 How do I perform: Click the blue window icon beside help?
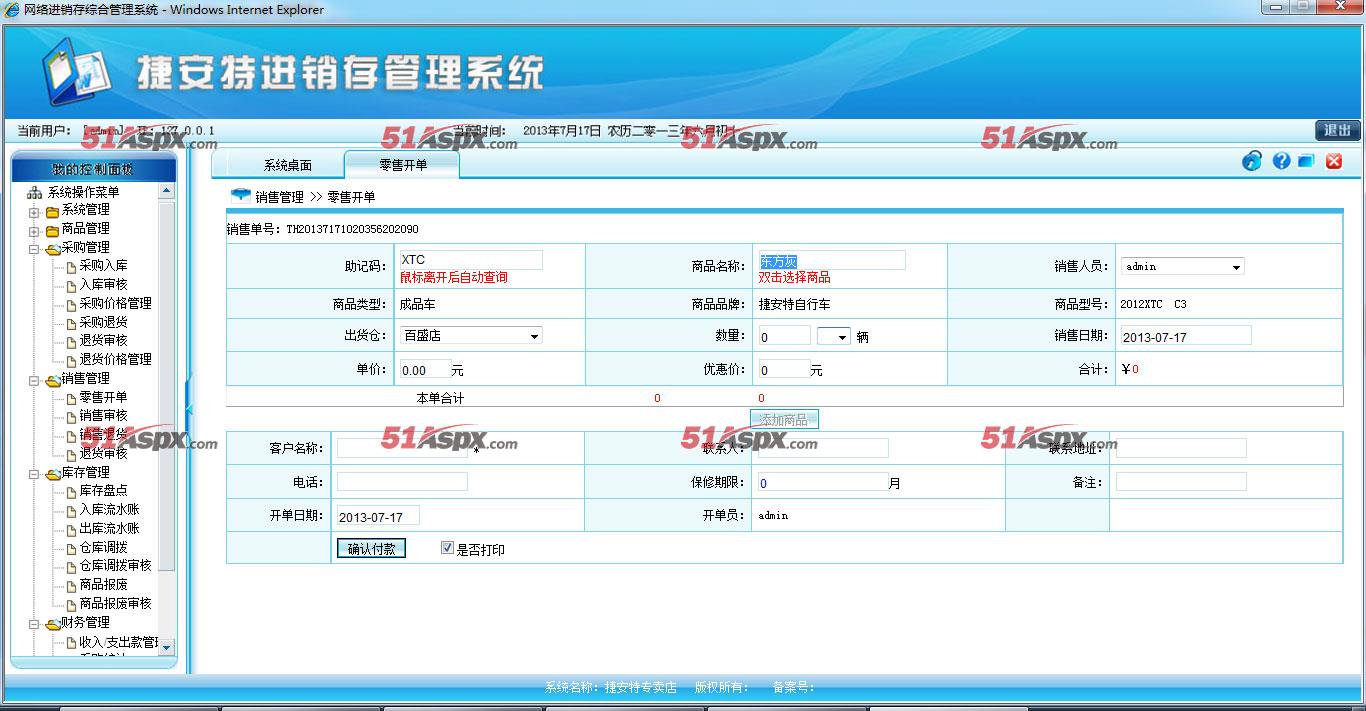coord(1306,161)
